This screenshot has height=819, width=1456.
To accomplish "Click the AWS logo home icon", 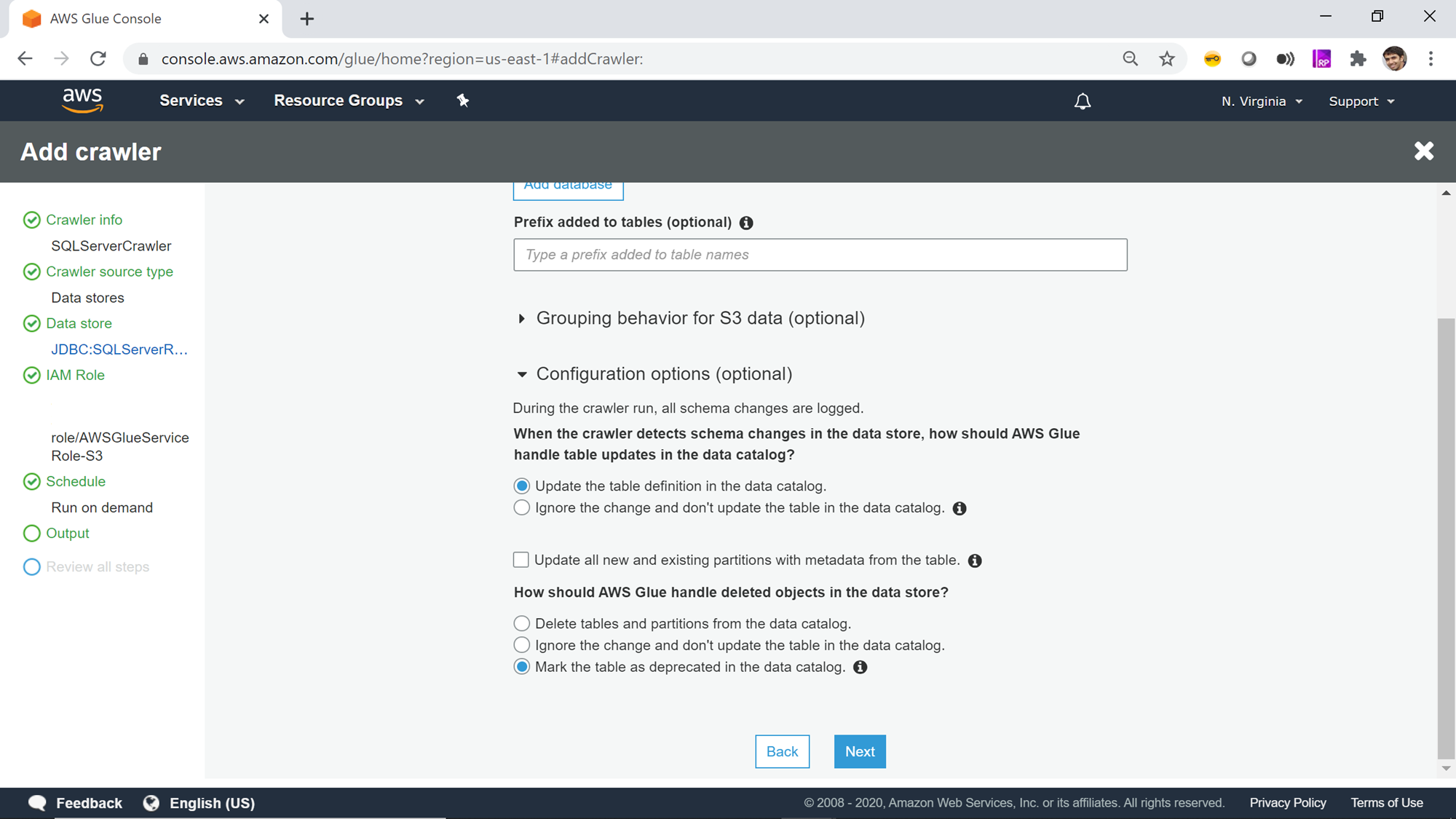I will click(x=82, y=100).
